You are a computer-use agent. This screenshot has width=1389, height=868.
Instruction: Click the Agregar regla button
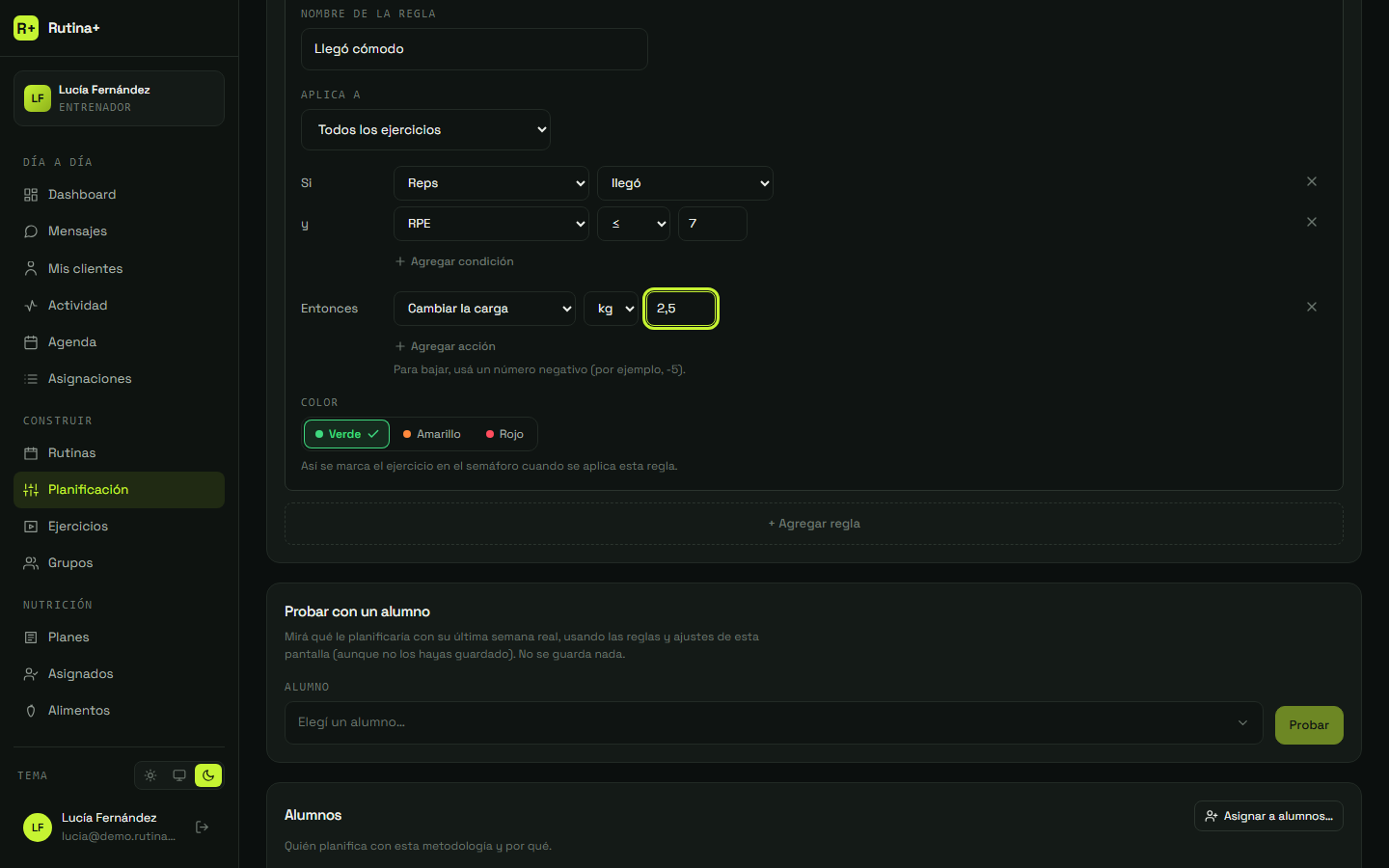(814, 524)
